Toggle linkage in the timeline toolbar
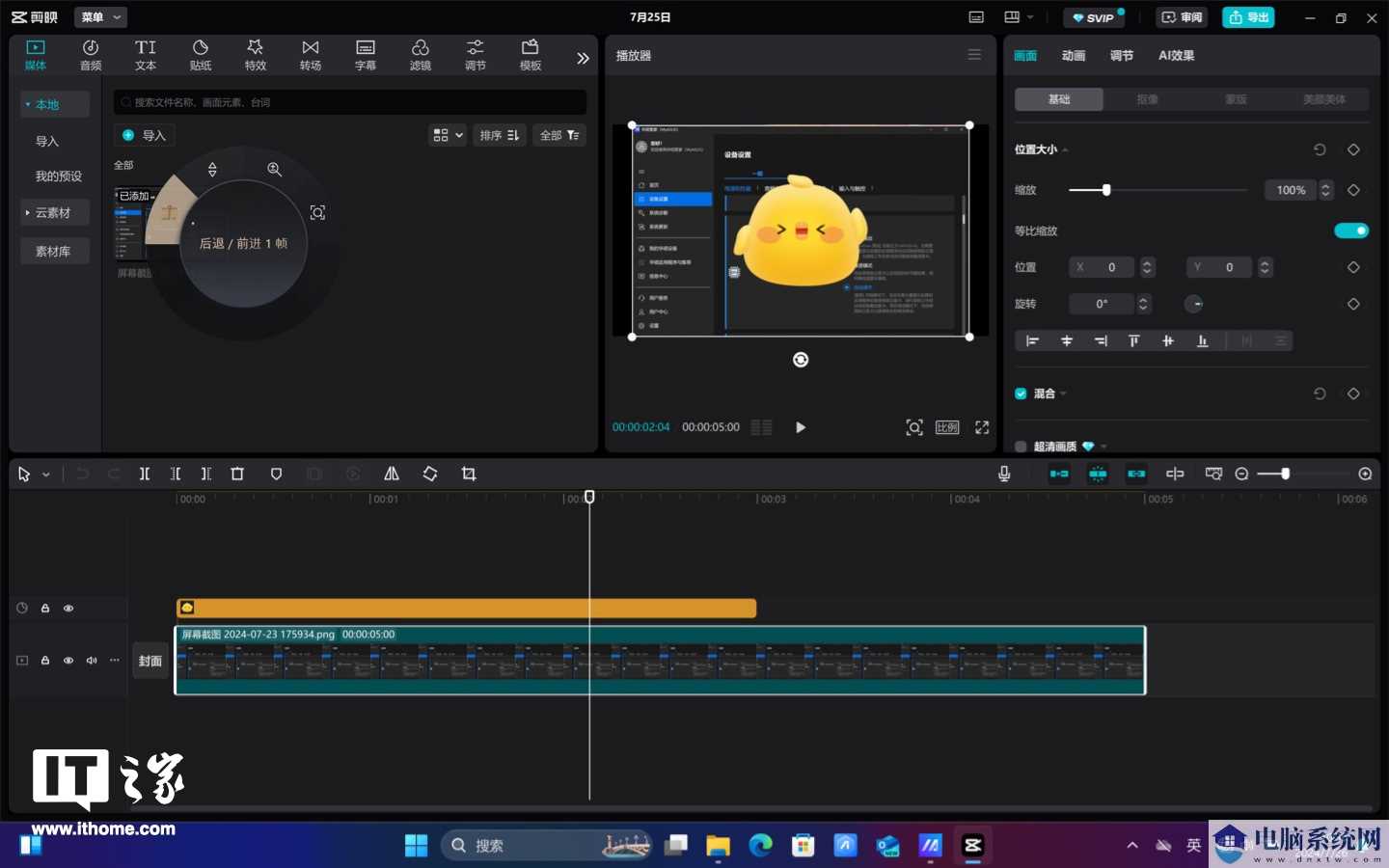 click(x=1136, y=474)
